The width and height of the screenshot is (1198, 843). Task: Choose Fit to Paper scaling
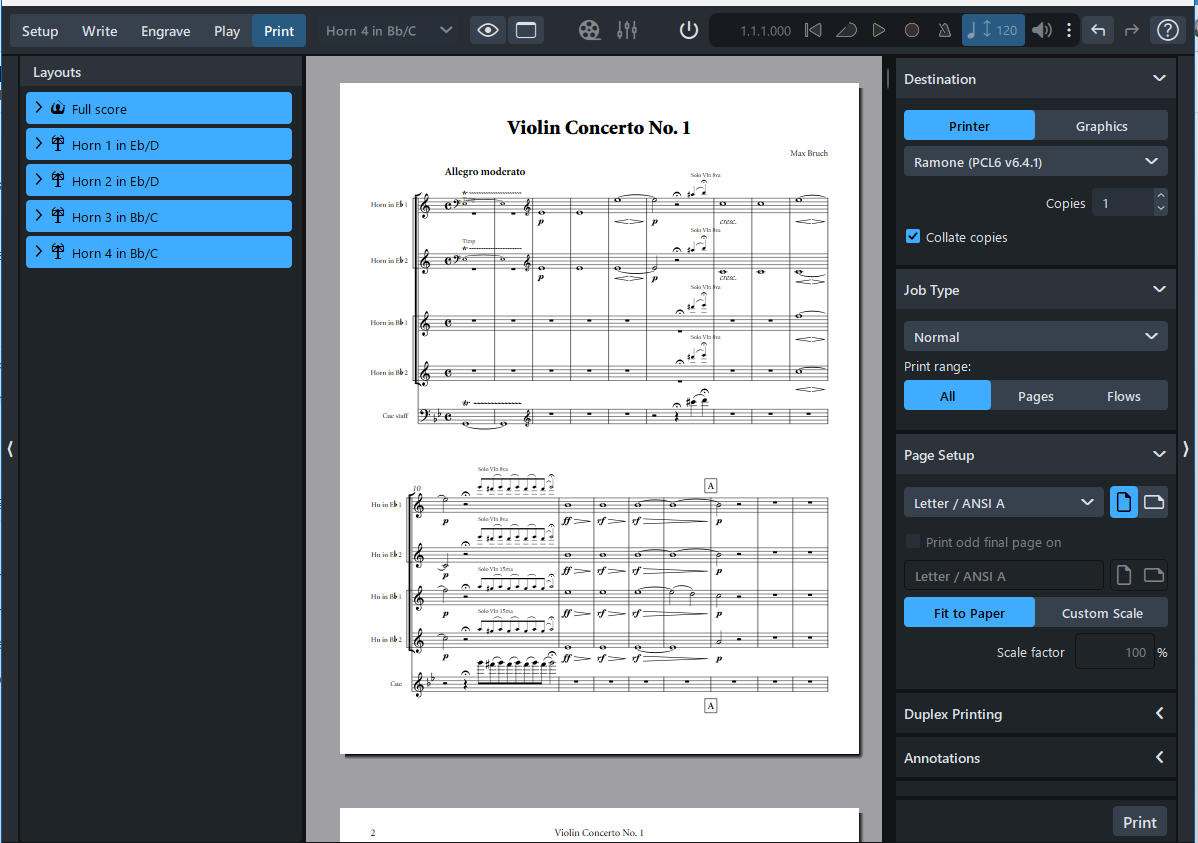pyautogui.click(x=969, y=612)
